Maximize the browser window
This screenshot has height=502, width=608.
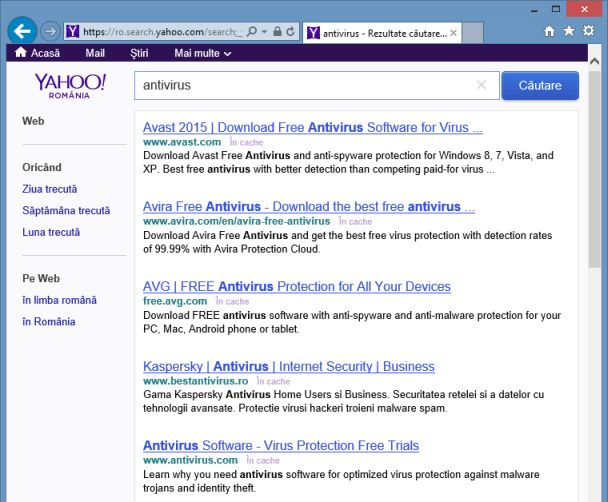(556, 9)
